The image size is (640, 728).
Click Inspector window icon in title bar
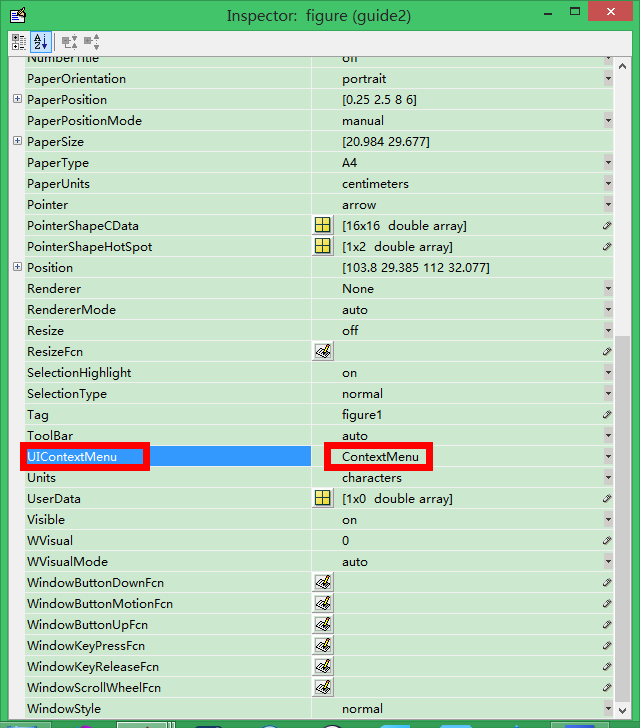point(18,15)
